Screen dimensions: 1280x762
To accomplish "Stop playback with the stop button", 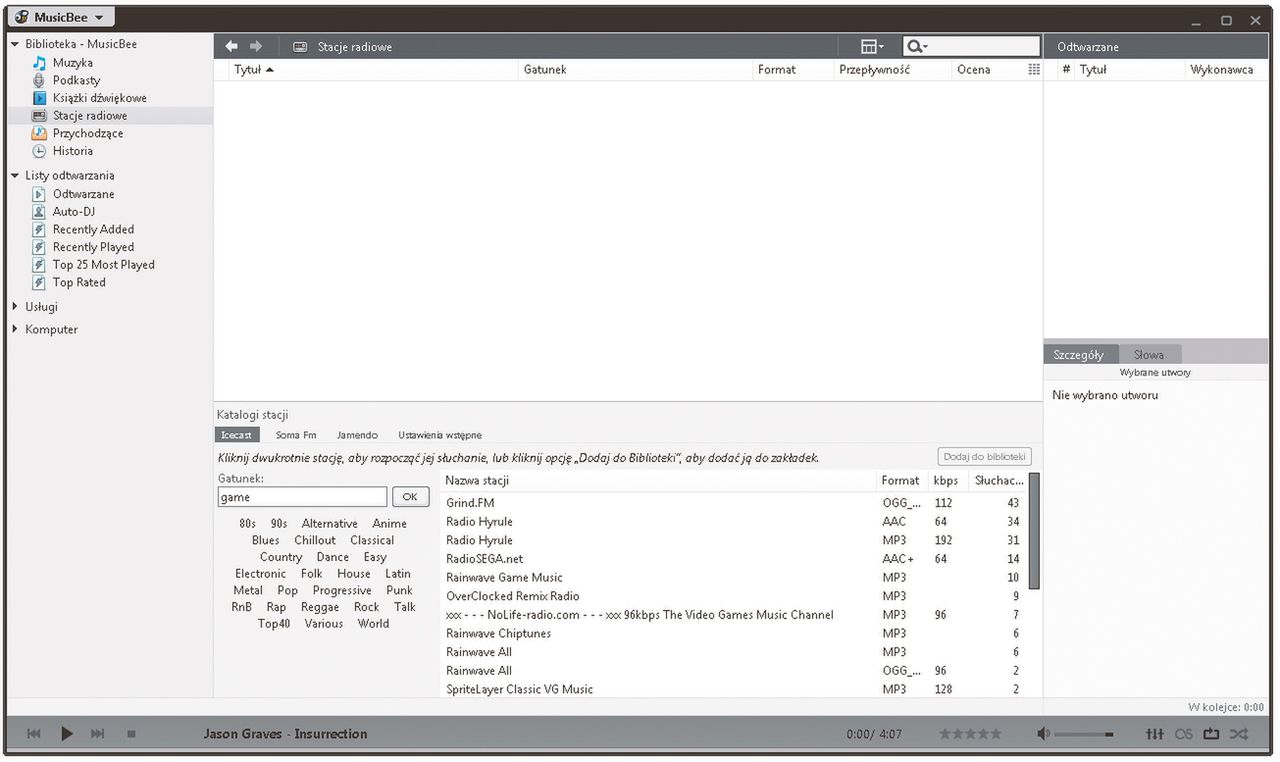I will click(x=131, y=734).
